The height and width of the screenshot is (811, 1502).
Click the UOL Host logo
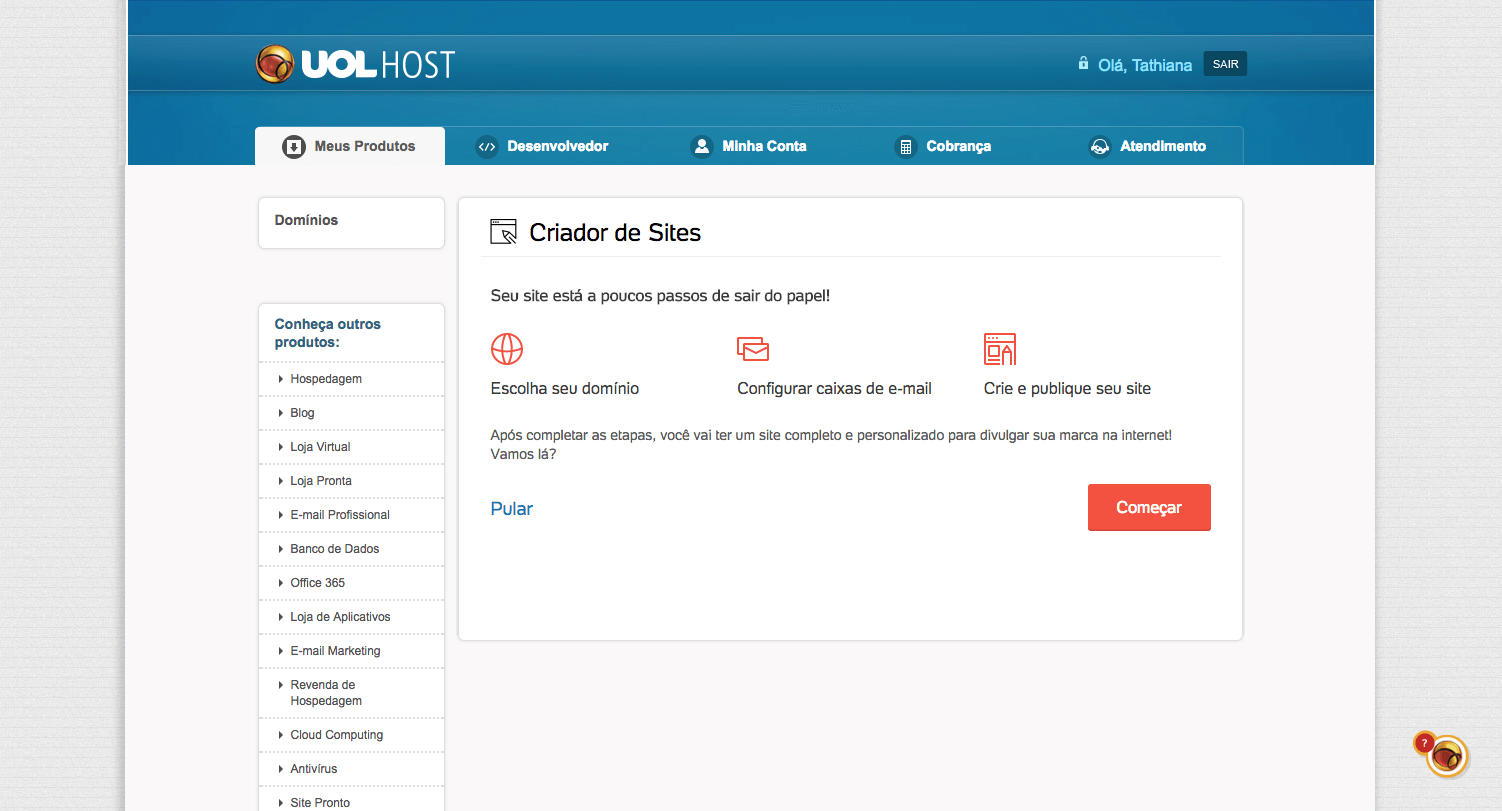coord(355,64)
